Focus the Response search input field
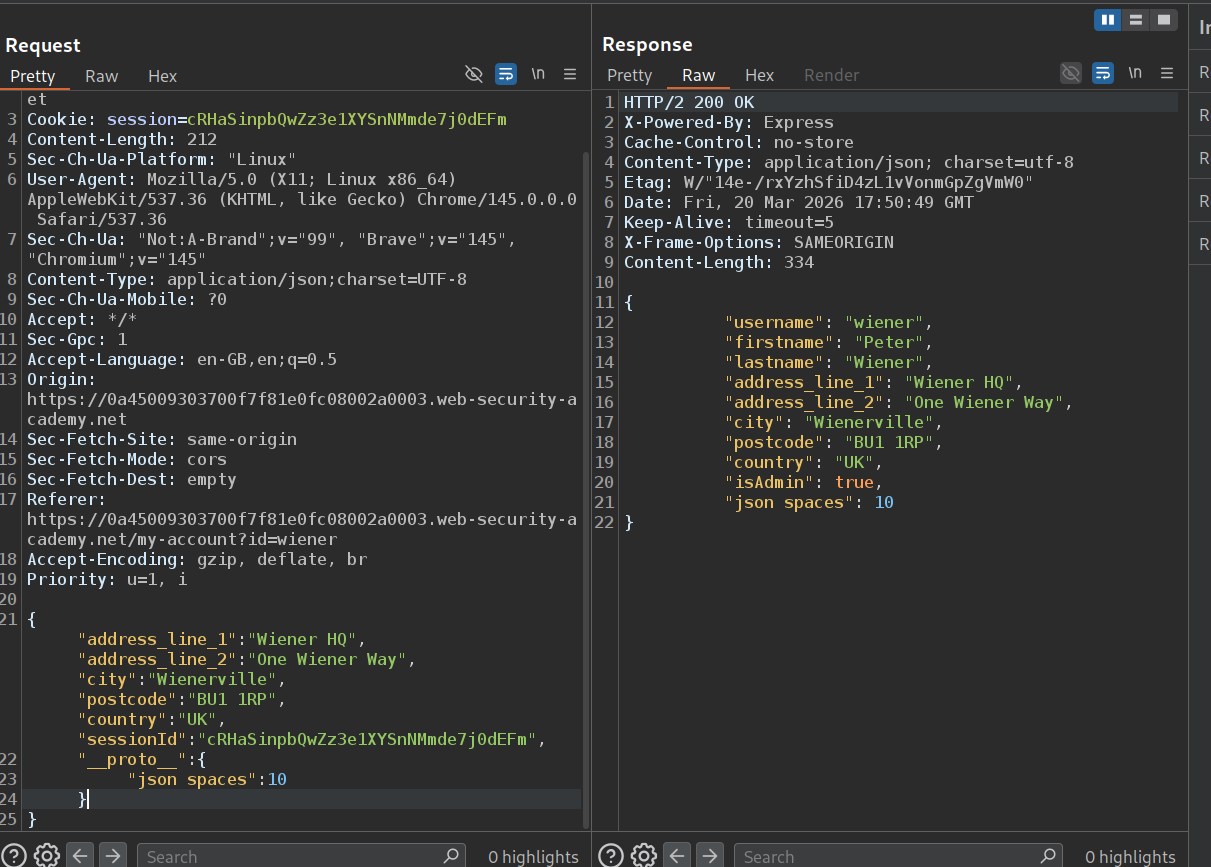 (890, 856)
